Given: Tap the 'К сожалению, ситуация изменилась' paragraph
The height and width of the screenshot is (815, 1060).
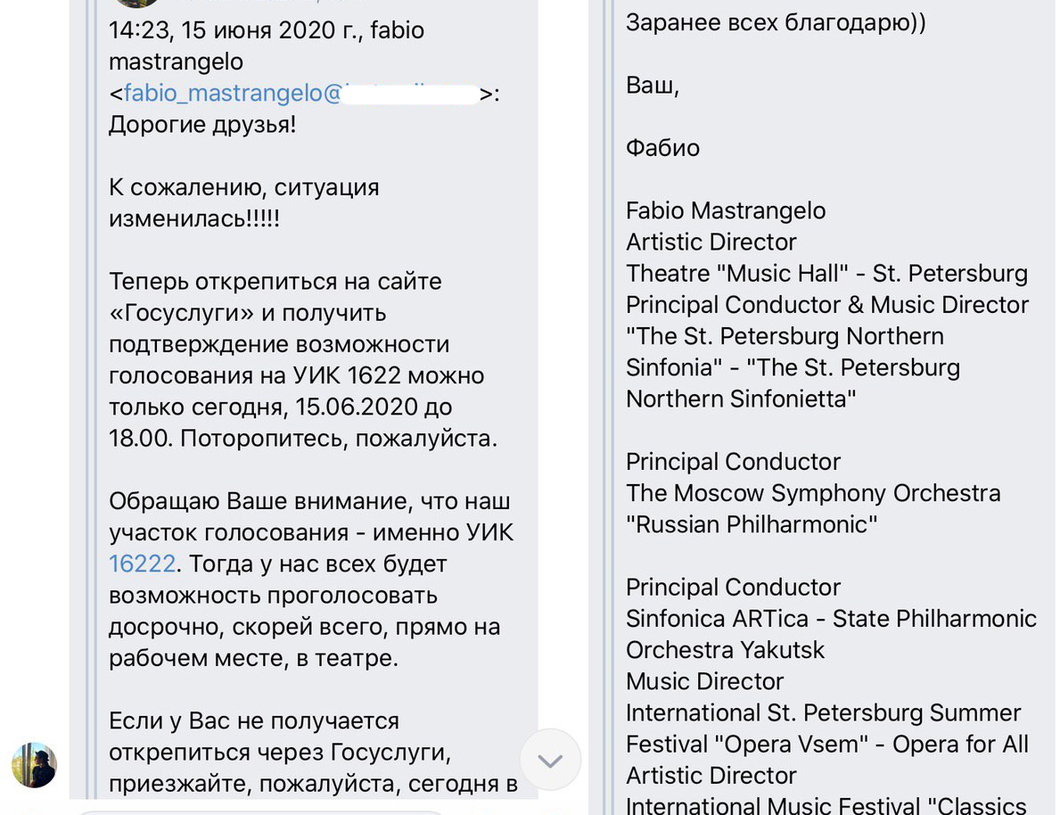Looking at the screenshot, I should [244, 203].
